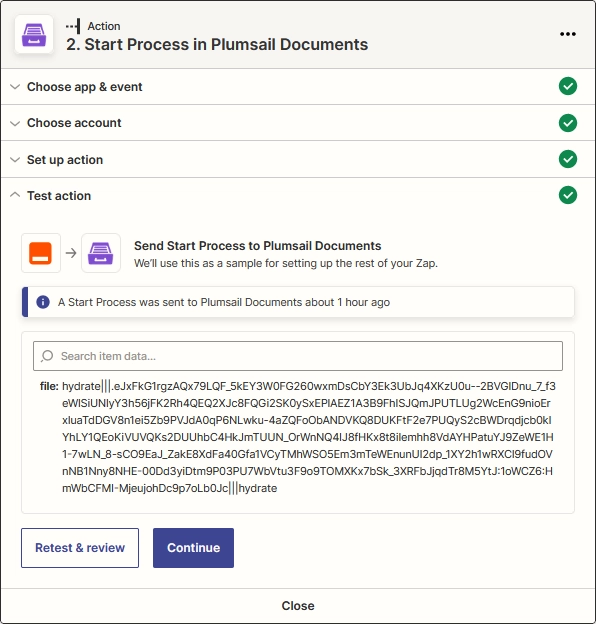Click the blue info icon in notice

pyautogui.click(x=43, y=302)
